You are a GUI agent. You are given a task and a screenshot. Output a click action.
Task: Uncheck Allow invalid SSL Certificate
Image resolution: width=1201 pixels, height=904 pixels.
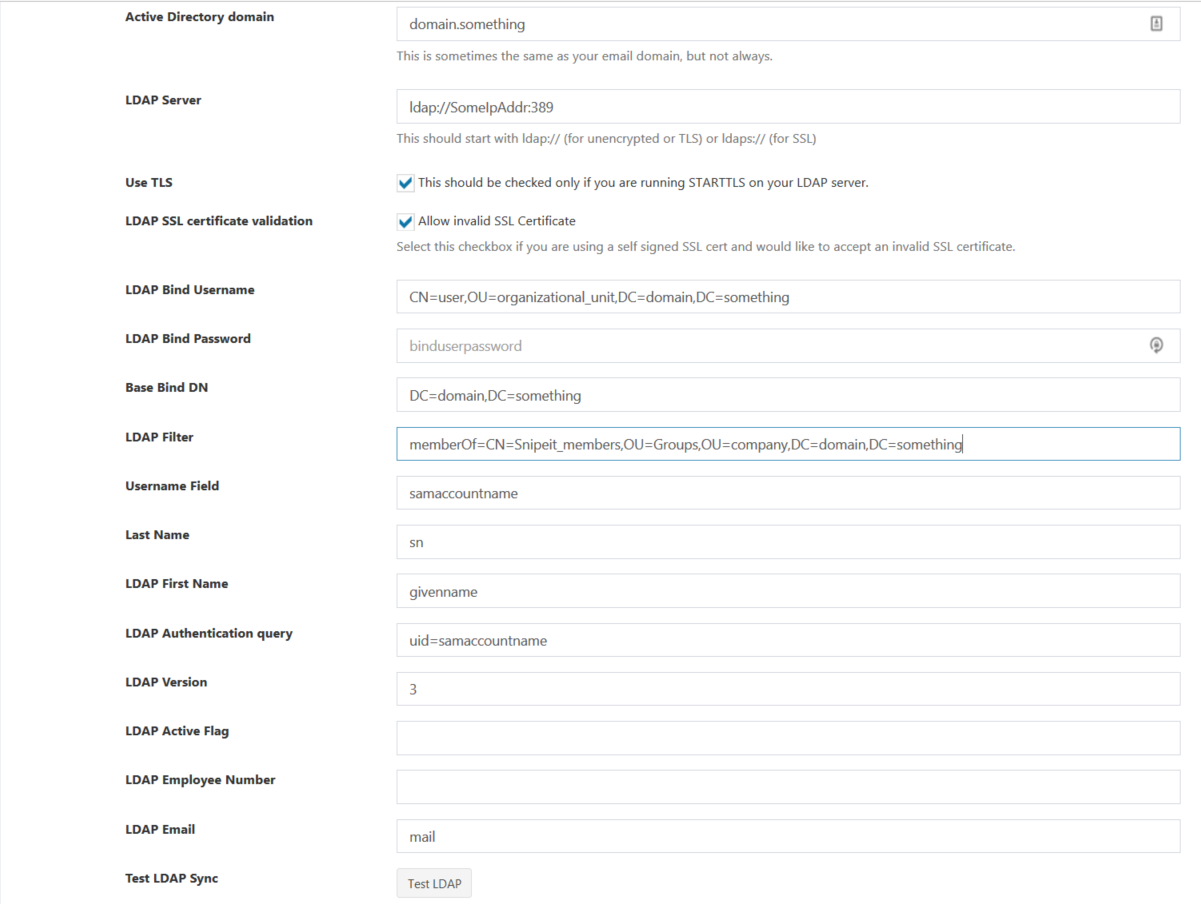[405, 220]
